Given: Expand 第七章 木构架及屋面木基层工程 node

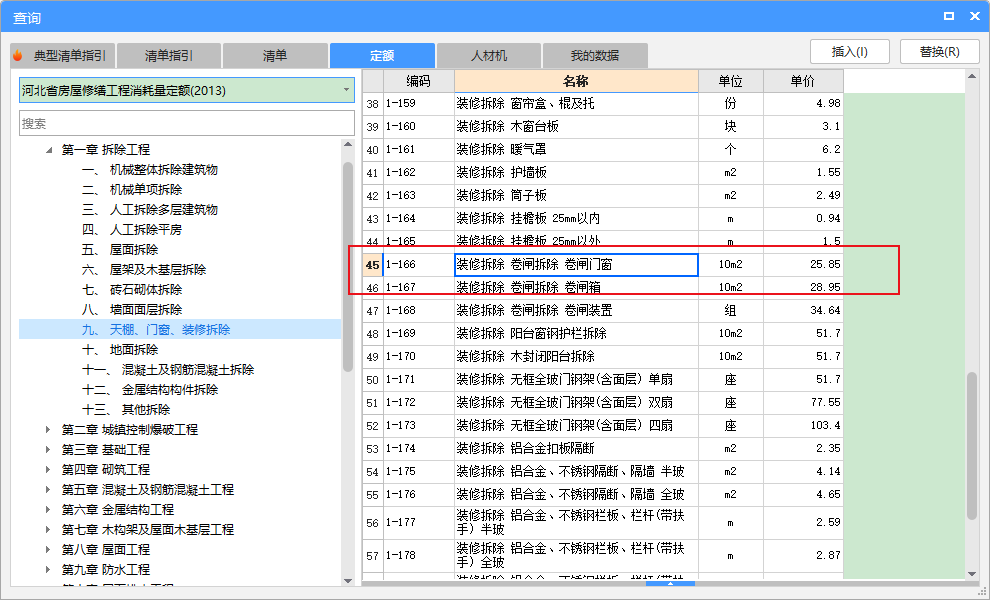Looking at the screenshot, I should [x=49, y=529].
